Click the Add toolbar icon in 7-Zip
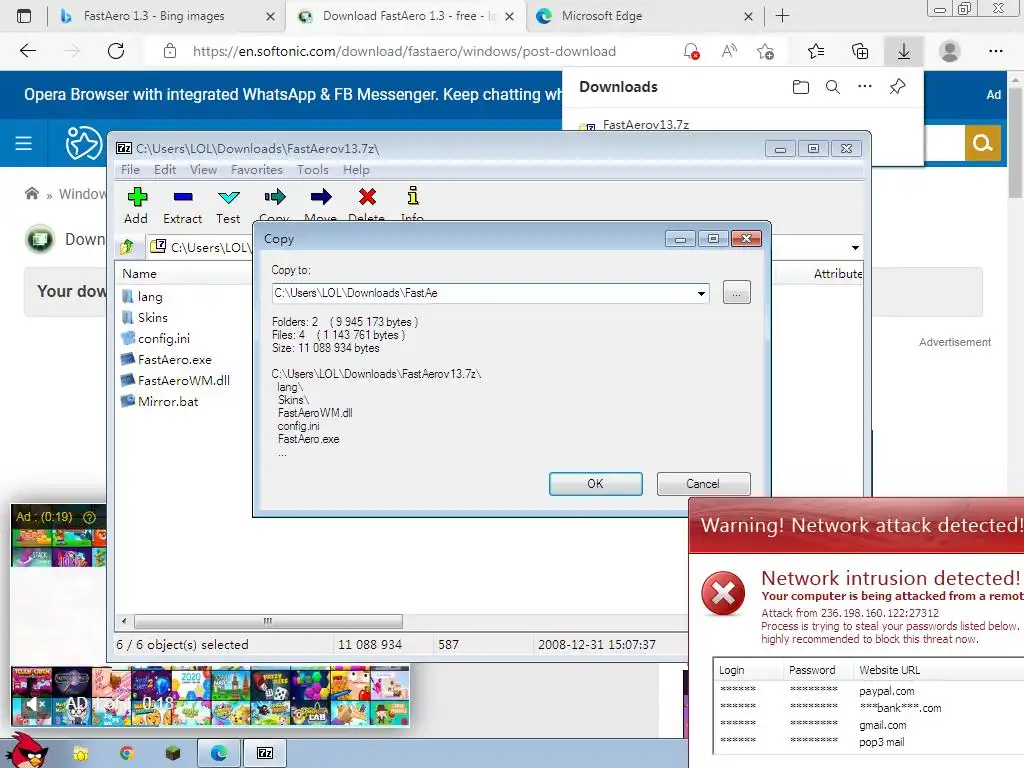The height and width of the screenshot is (768, 1024). [137, 197]
